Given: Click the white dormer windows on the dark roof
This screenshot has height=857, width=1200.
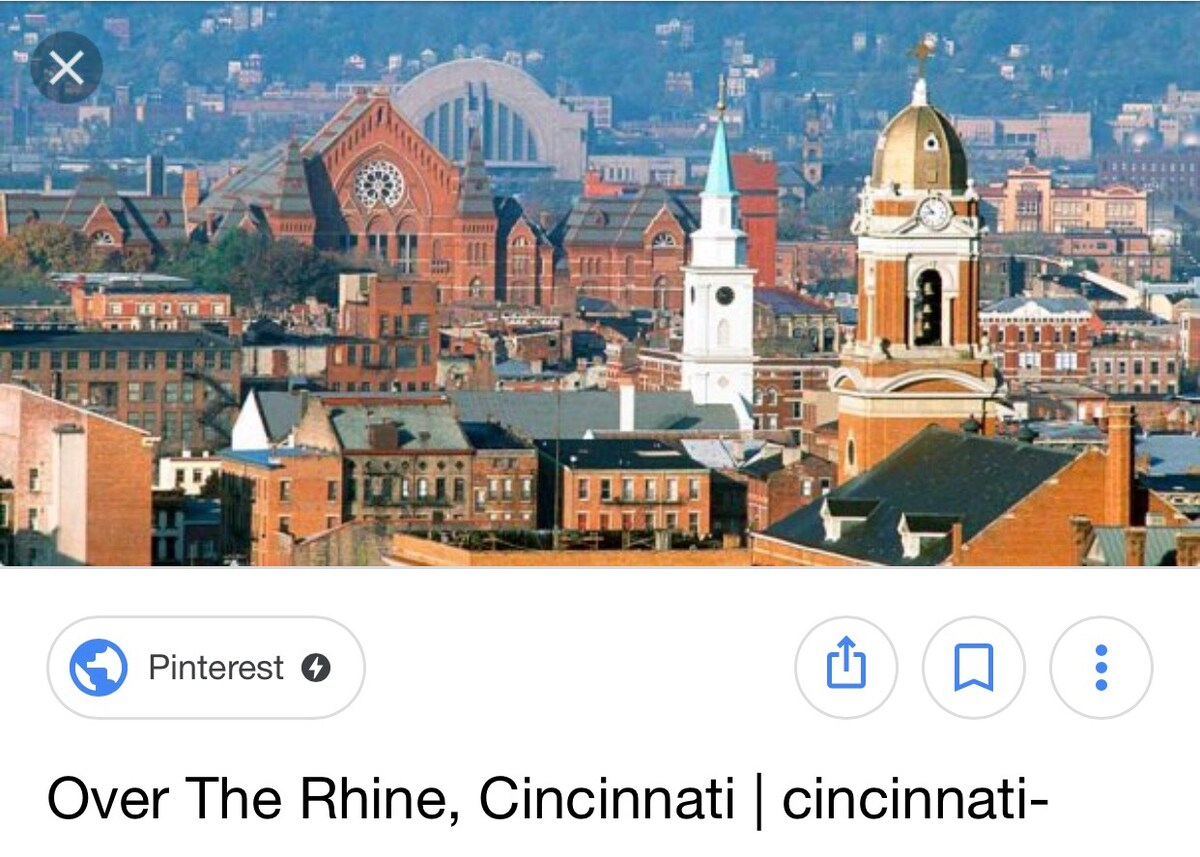Looking at the screenshot, I should click(890, 525).
